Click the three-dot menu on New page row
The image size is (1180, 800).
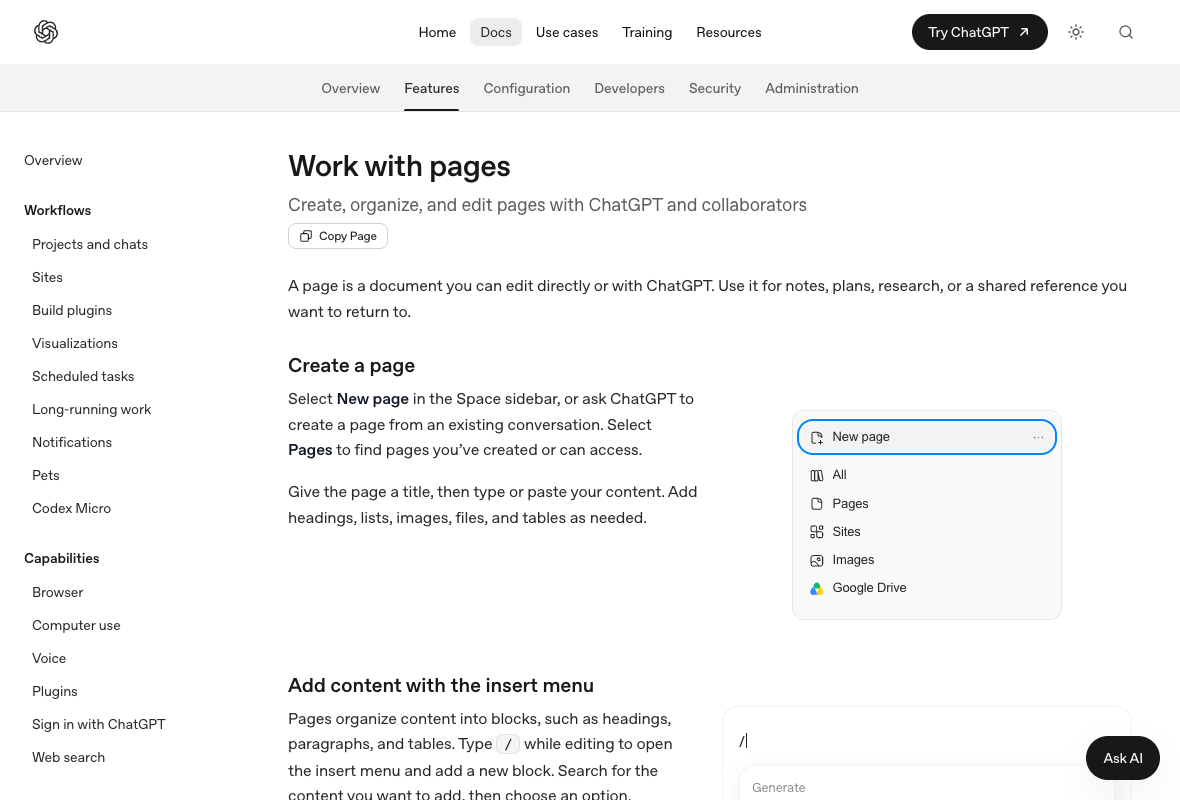[x=1039, y=437]
